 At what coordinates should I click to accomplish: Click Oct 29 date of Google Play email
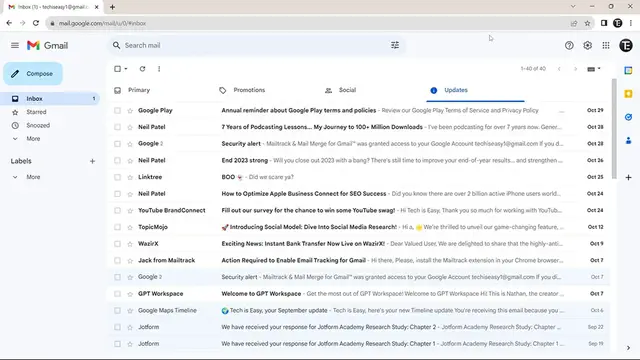595,111
